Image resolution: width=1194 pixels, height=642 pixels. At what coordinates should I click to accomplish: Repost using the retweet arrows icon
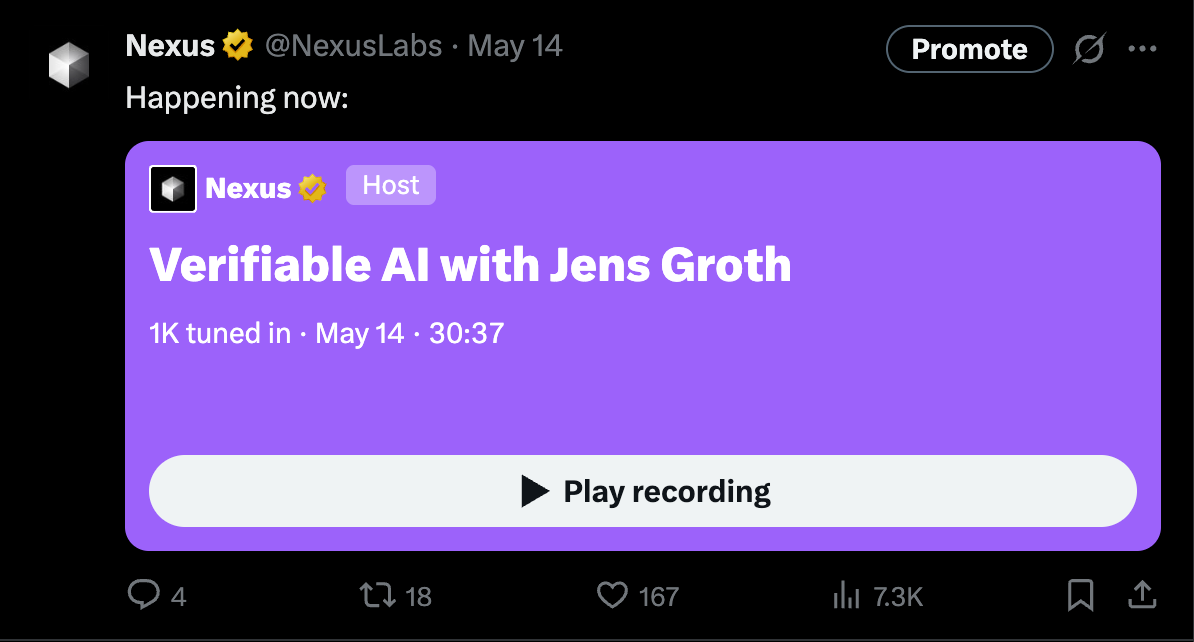(378, 595)
